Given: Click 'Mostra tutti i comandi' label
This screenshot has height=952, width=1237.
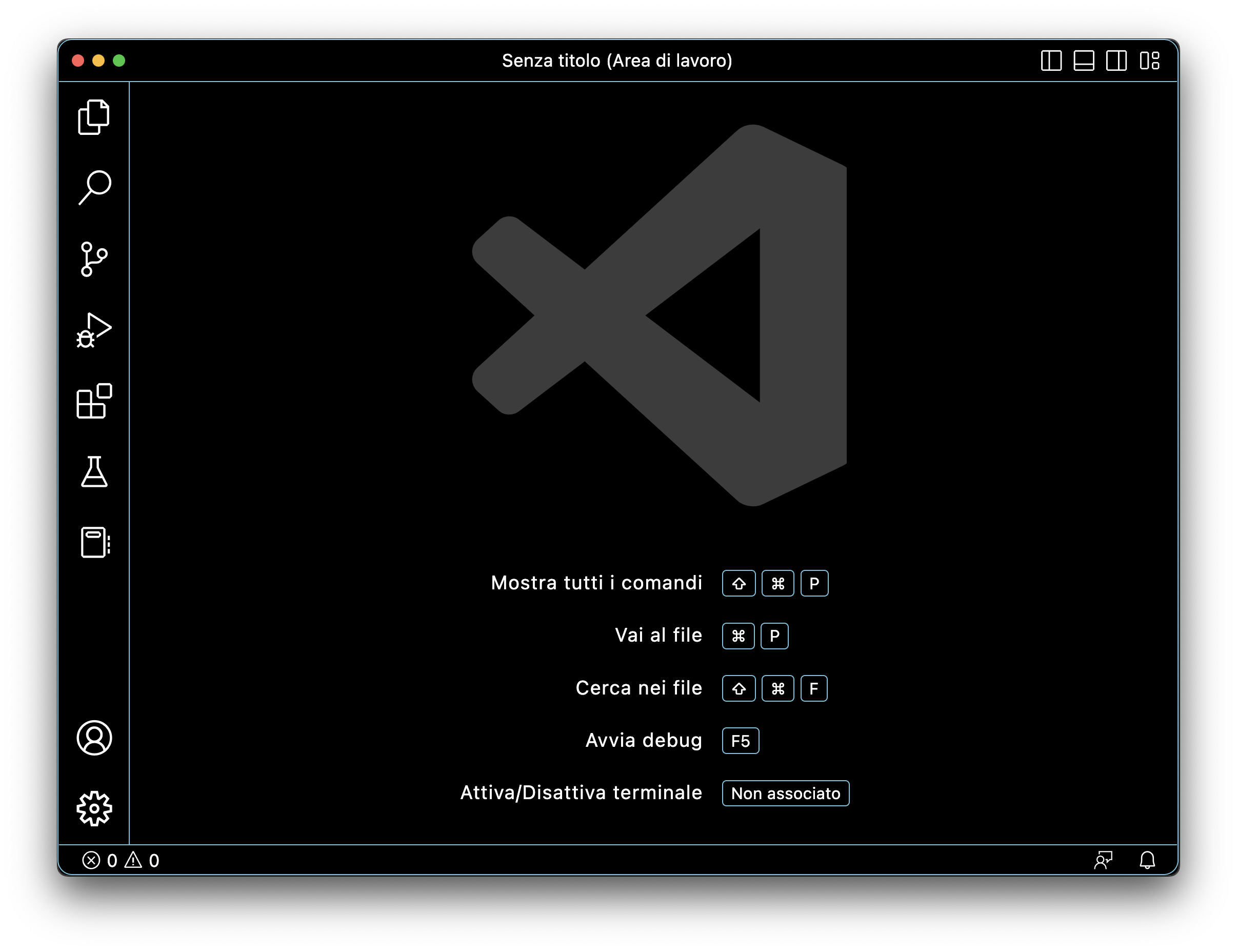Looking at the screenshot, I should point(596,583).
